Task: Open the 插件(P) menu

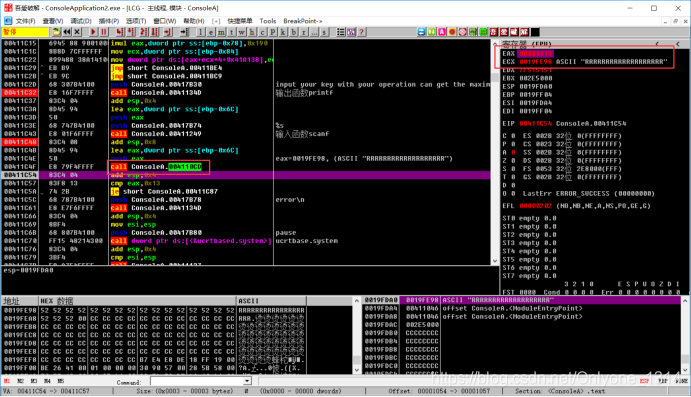Action: coord(109,21)
